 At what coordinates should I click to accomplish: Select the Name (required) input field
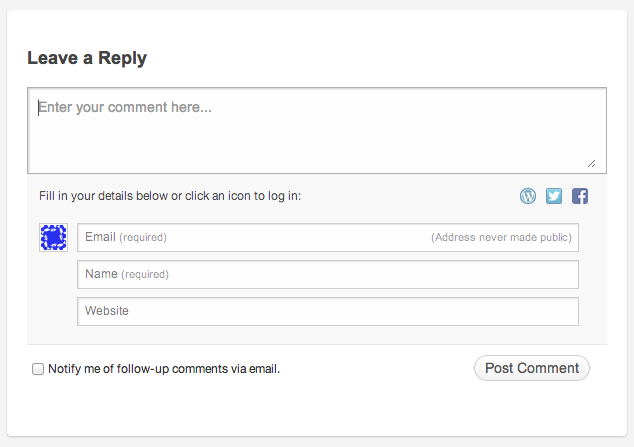(x=328, y=274)
